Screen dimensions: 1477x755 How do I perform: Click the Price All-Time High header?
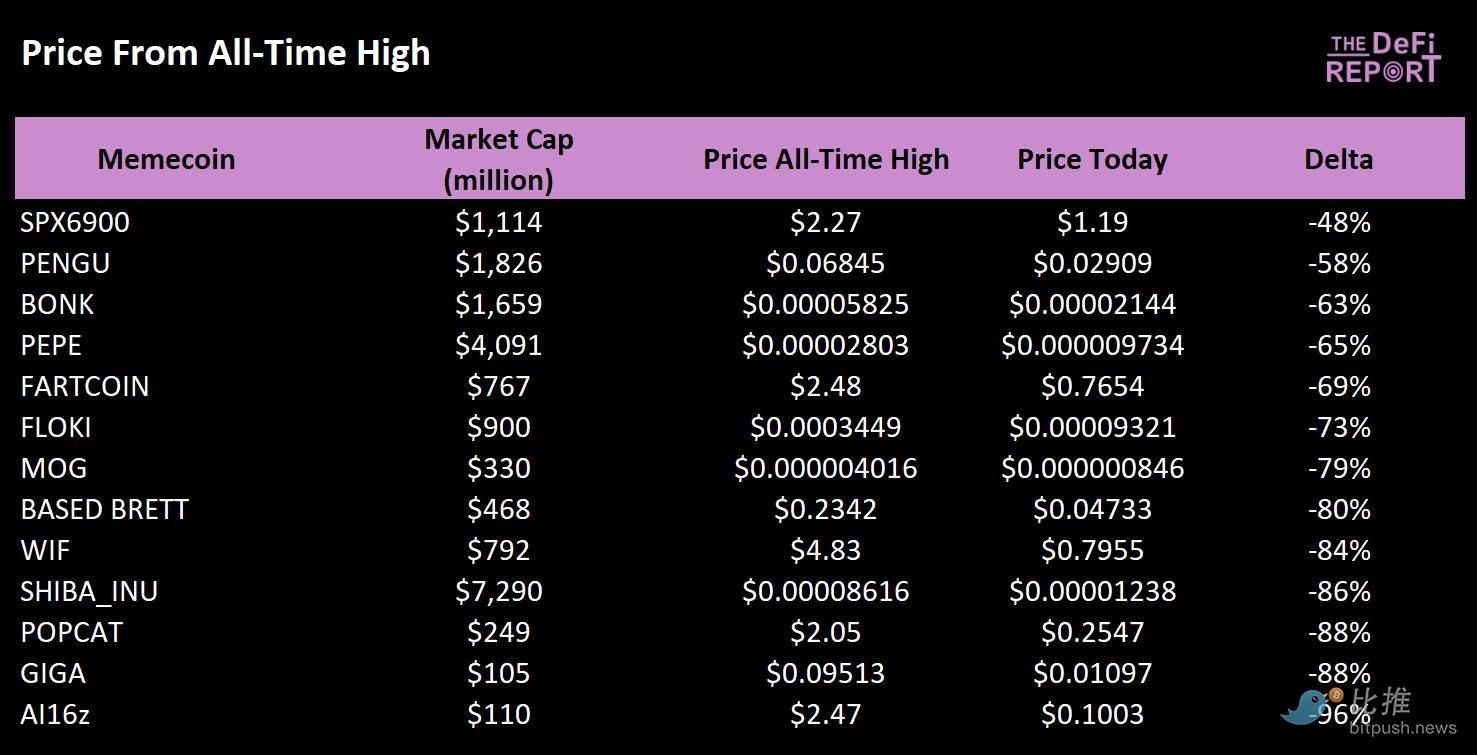825,159
